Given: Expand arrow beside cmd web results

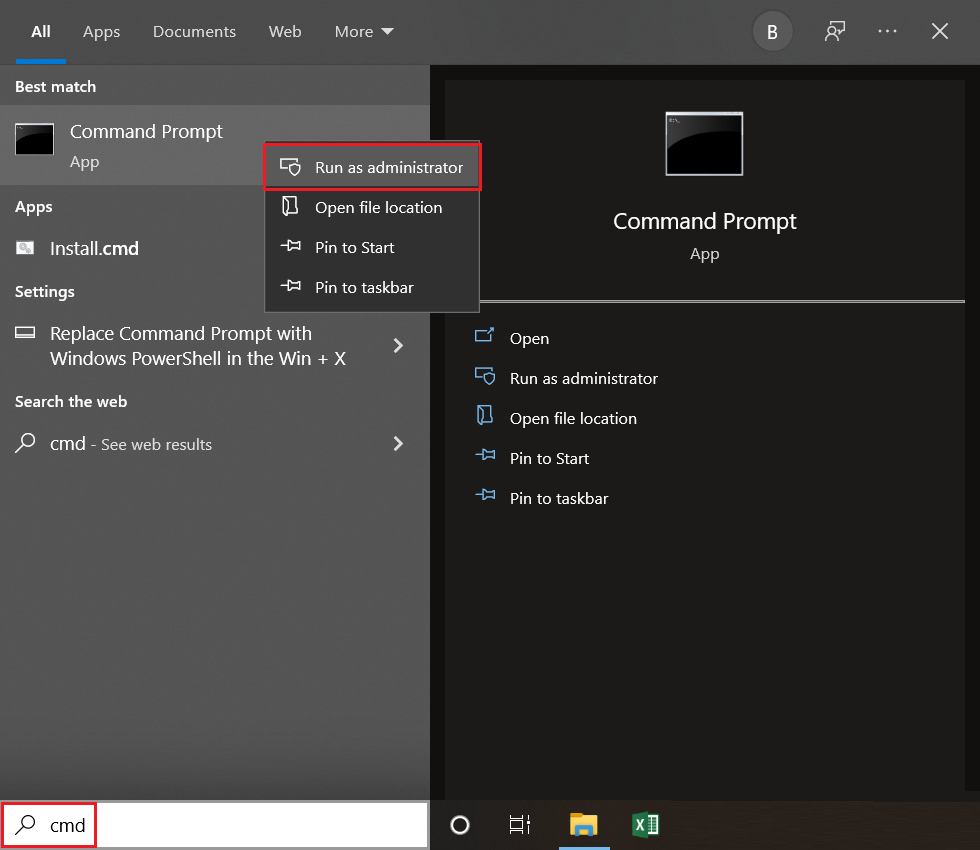Looking at the screenshot, I should (398, 444).
